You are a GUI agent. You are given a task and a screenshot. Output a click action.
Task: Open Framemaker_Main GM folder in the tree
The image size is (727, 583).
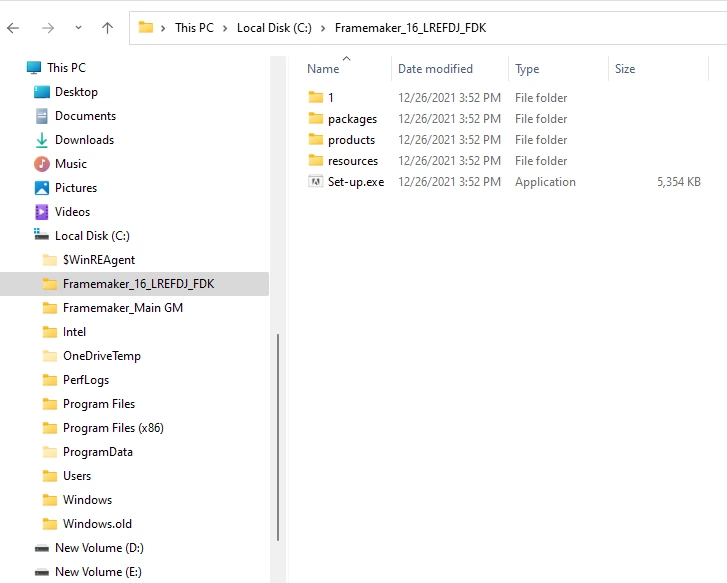[123, 308]
